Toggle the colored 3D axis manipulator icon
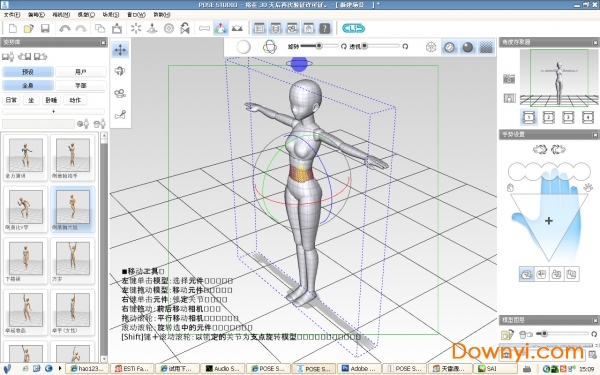This screenshot has height=375, width=600. click(x=221, y=28)
